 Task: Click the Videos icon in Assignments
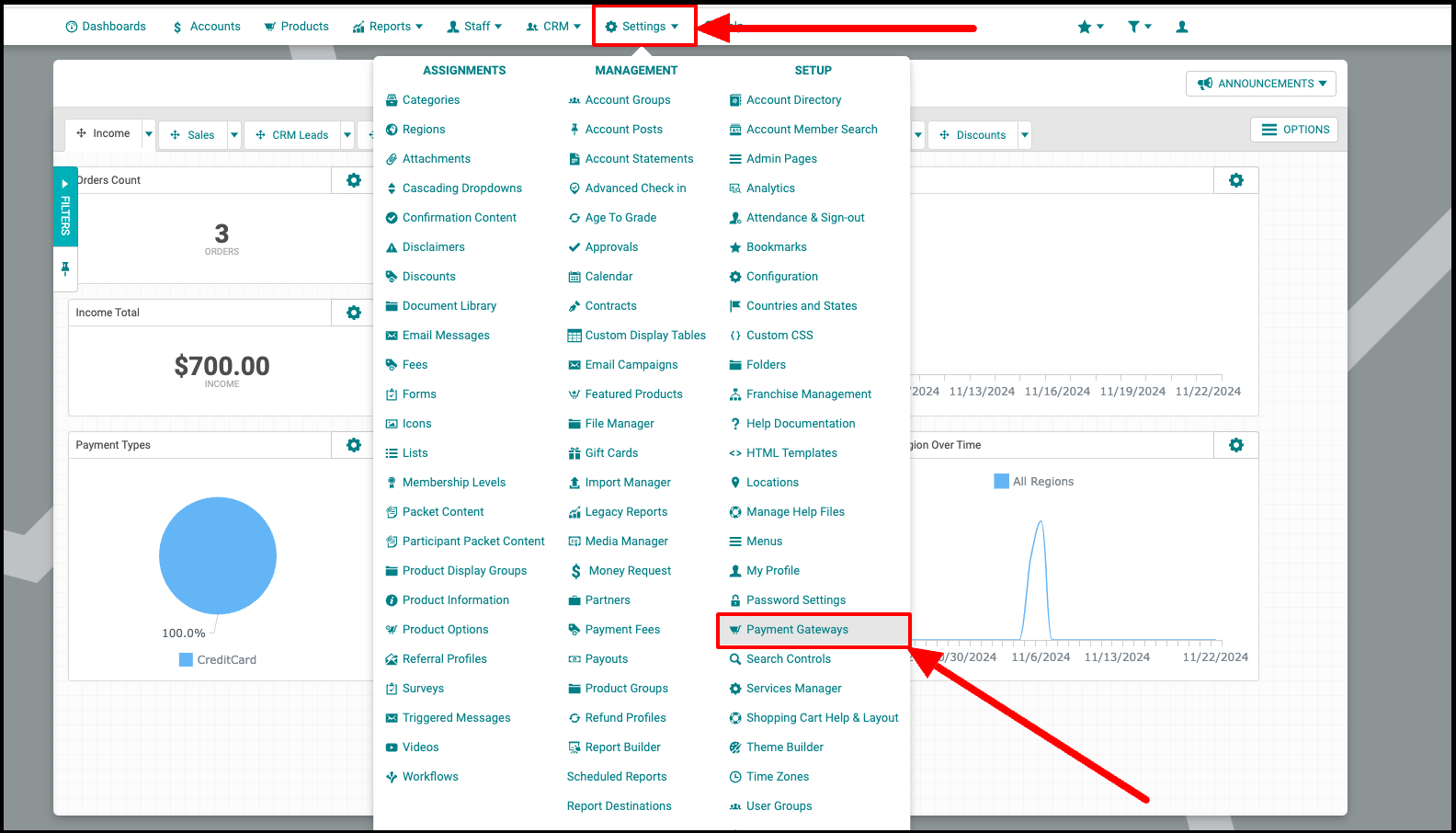tap(392, 747)
